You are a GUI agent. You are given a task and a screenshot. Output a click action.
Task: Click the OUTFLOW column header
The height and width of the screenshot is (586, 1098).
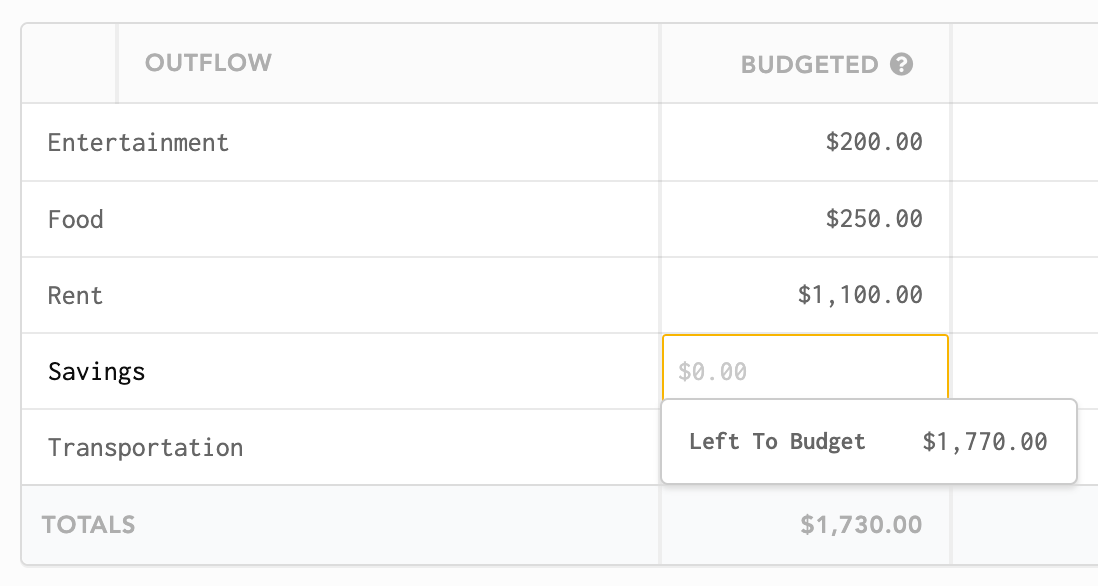point(208,63)
